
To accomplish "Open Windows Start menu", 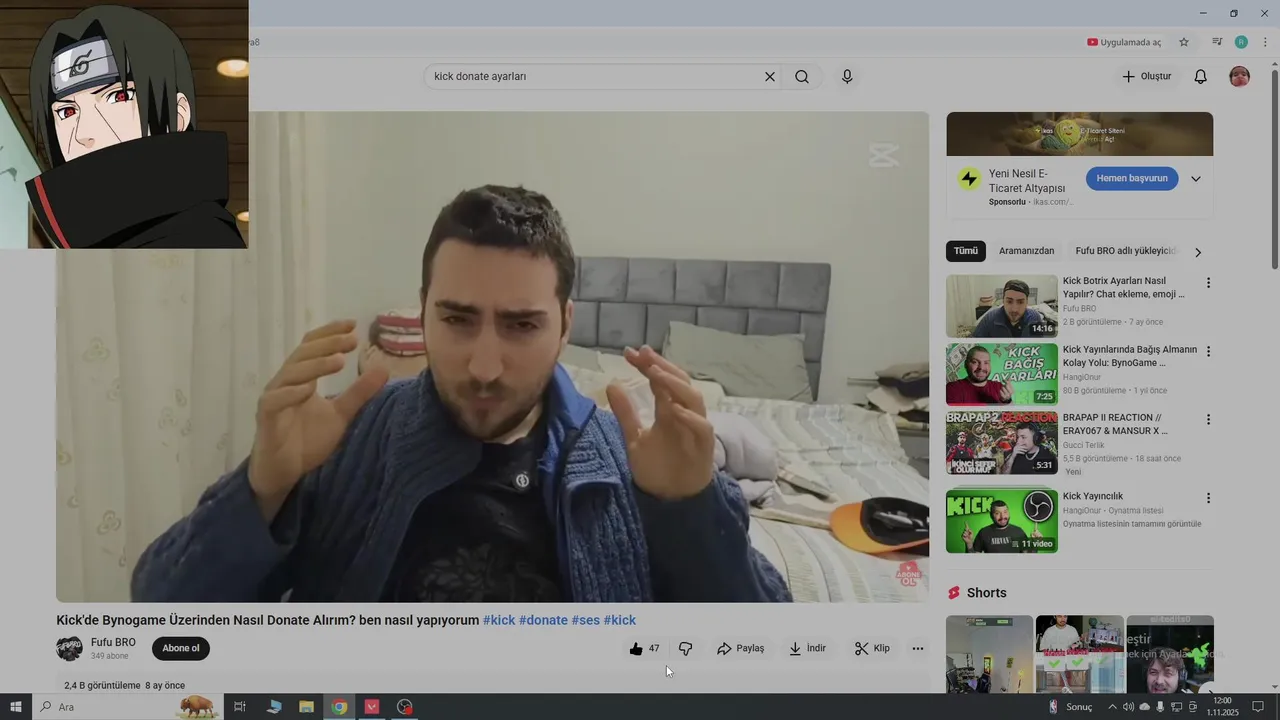I will pyautogui.click(x=16, y=707).
